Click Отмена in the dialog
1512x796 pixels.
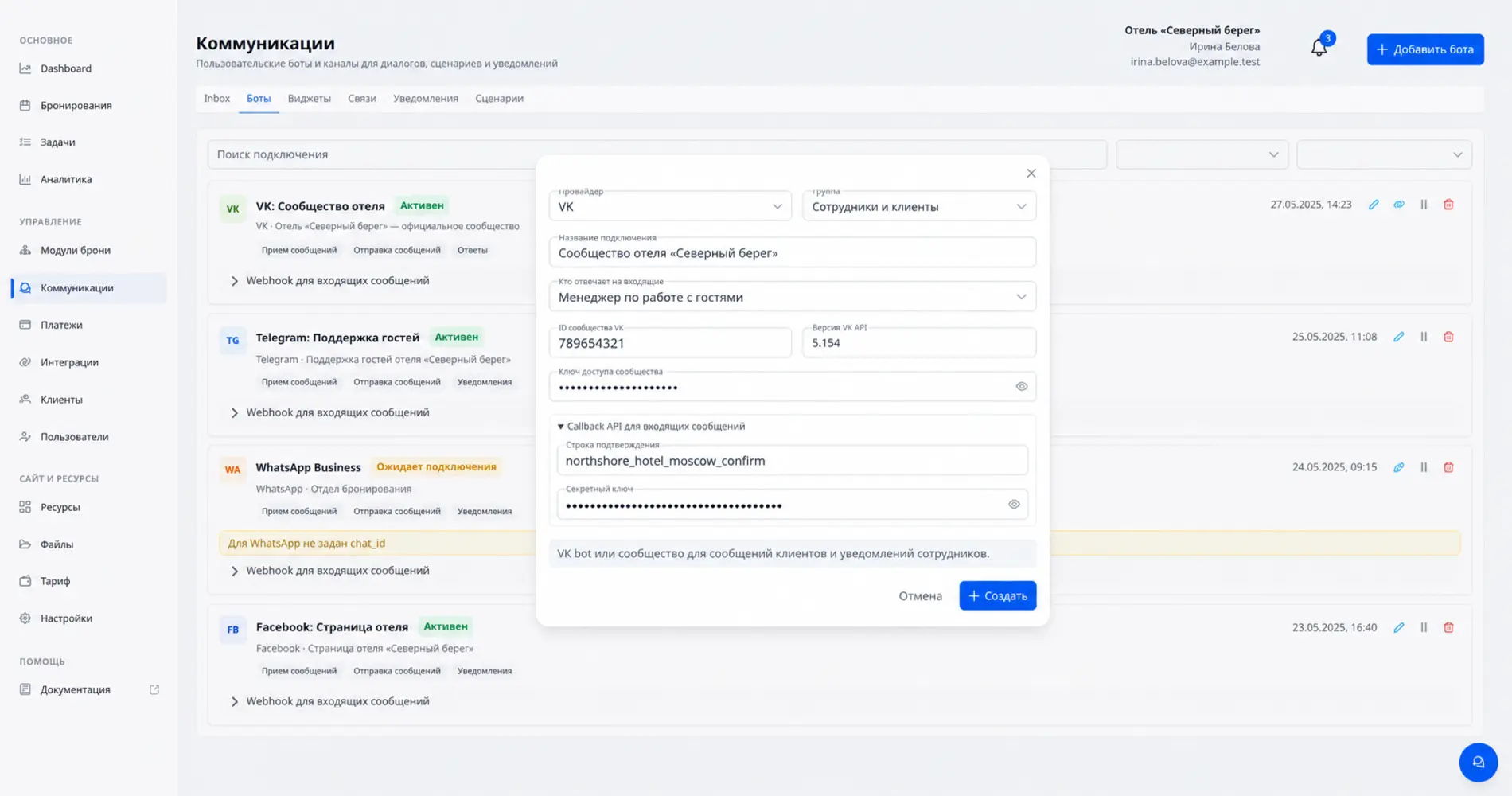(920, 596)
